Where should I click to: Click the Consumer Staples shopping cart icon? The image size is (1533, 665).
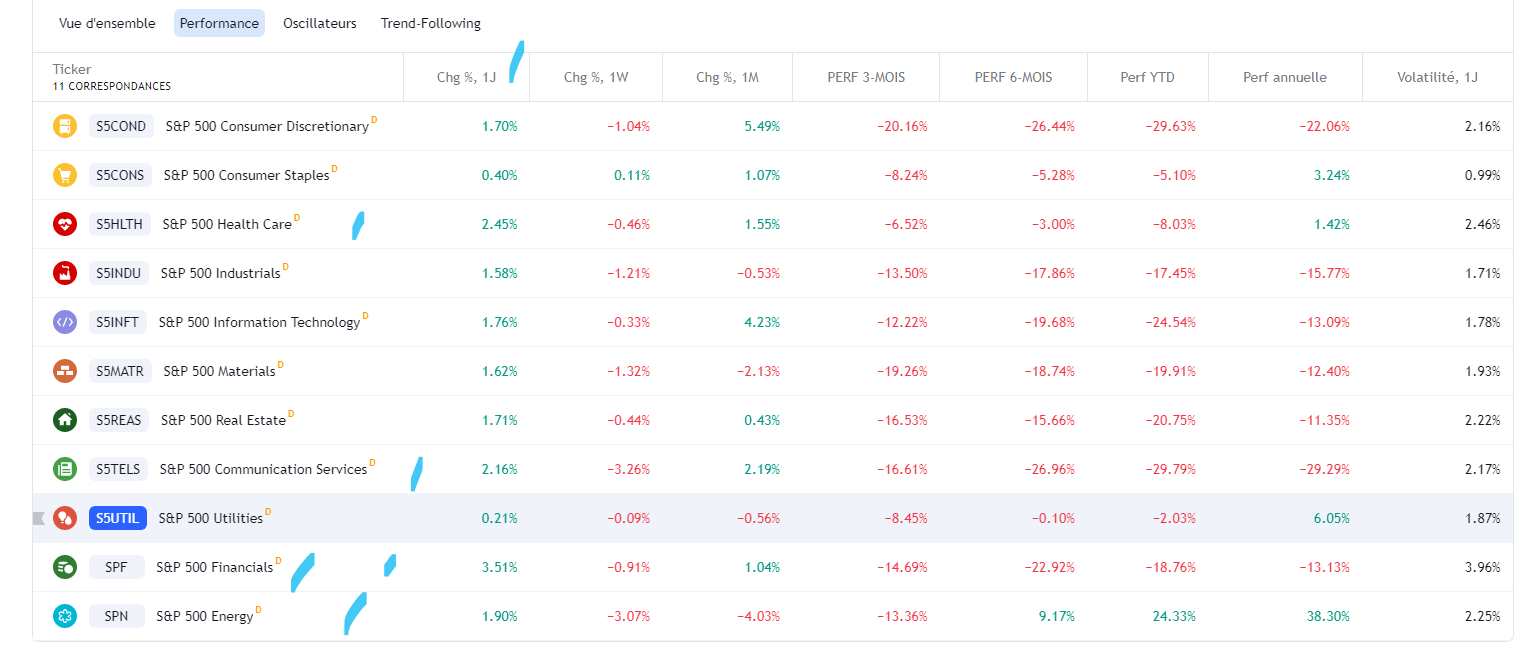tap(65, 175)
